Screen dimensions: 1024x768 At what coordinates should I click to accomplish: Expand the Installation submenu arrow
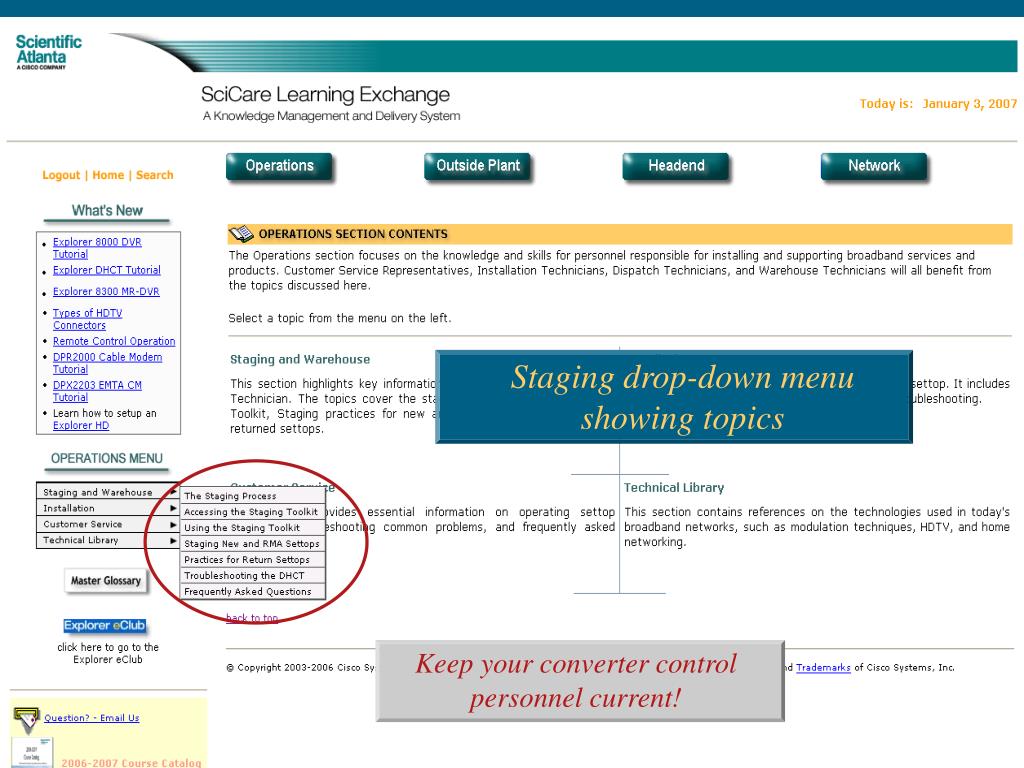tap(173, 508)
